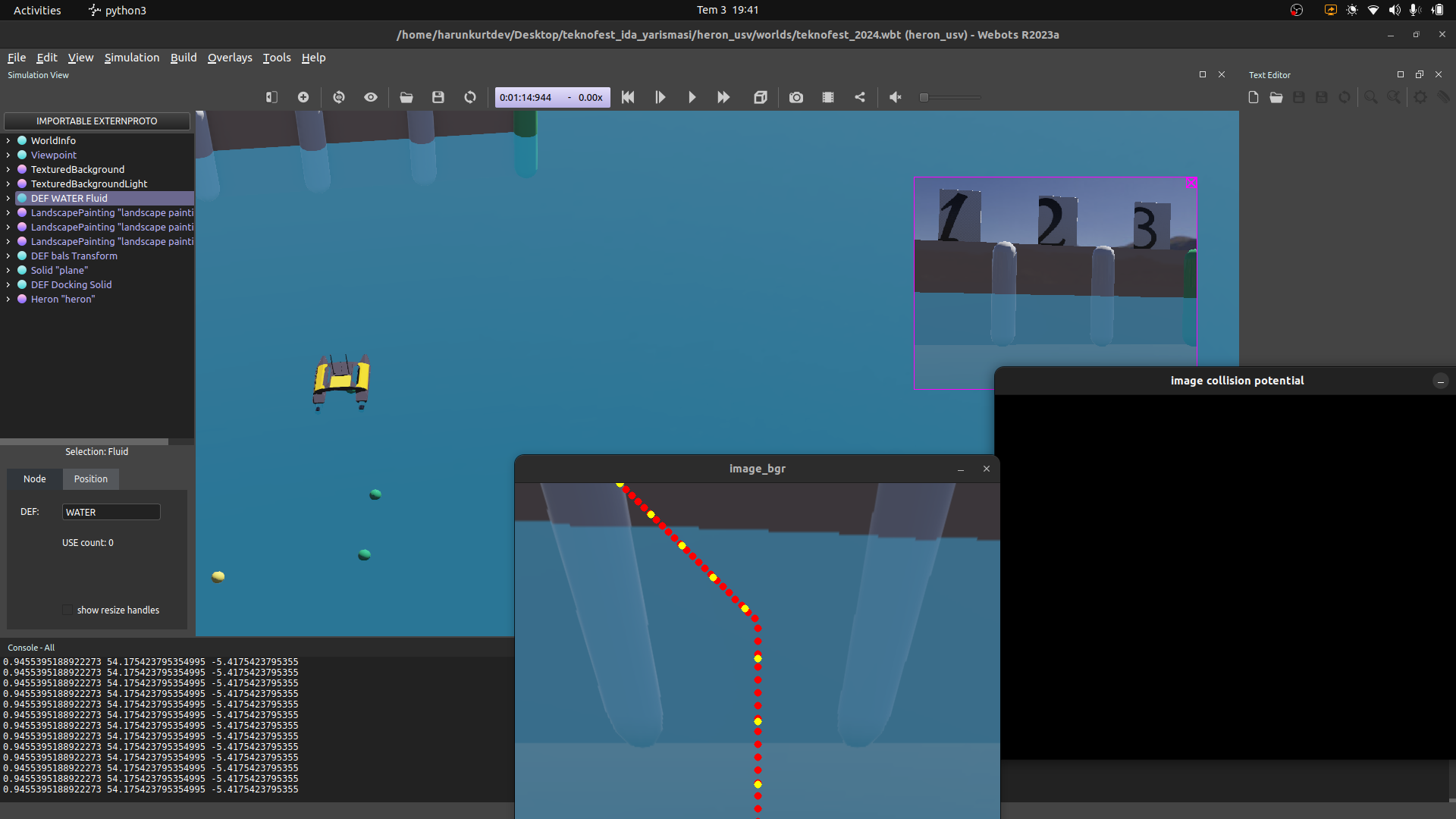Reset simulation to beginning
The image size is (1456, 819).
point(628,97)
